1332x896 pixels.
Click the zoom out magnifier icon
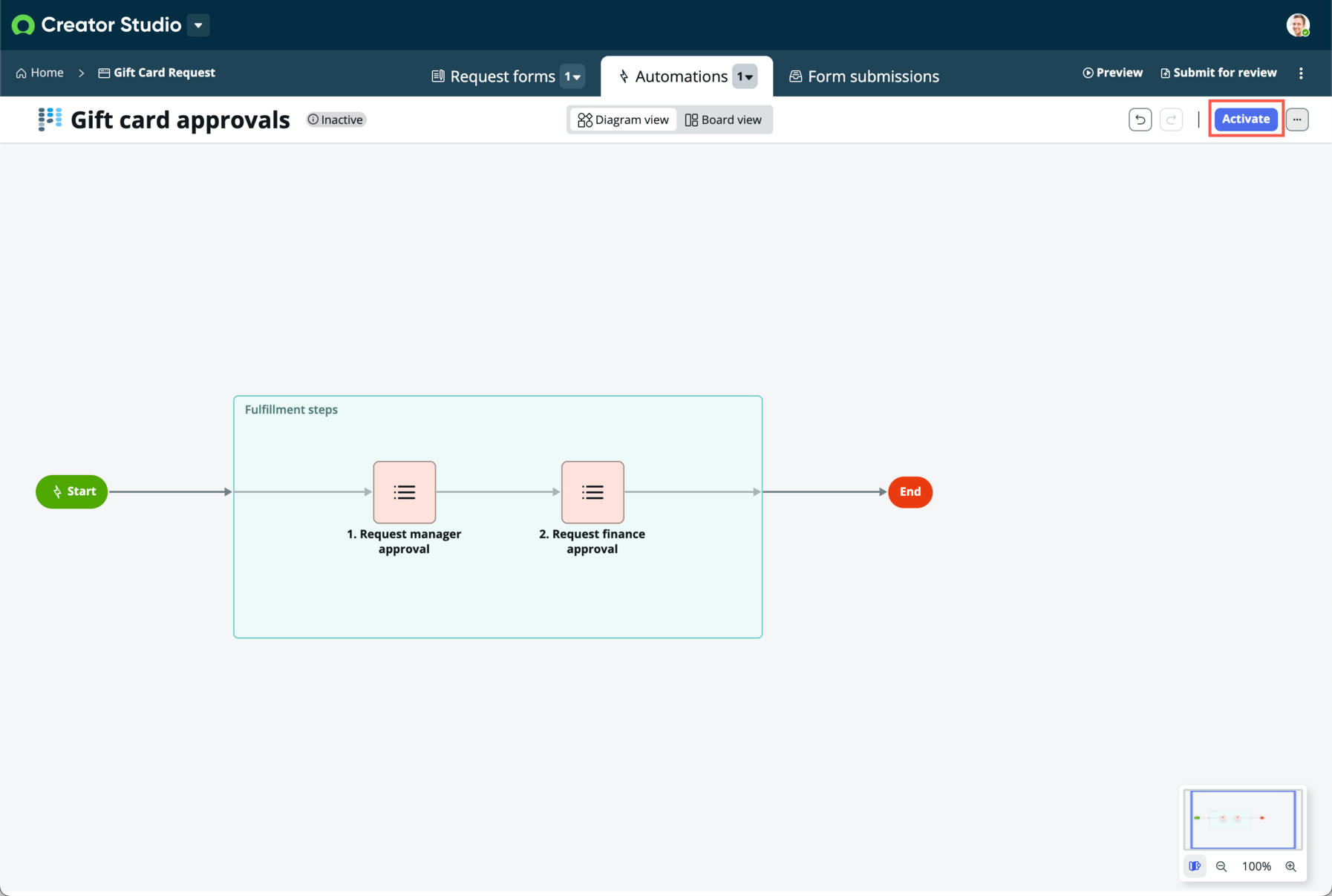click(x=1221, y=866)
